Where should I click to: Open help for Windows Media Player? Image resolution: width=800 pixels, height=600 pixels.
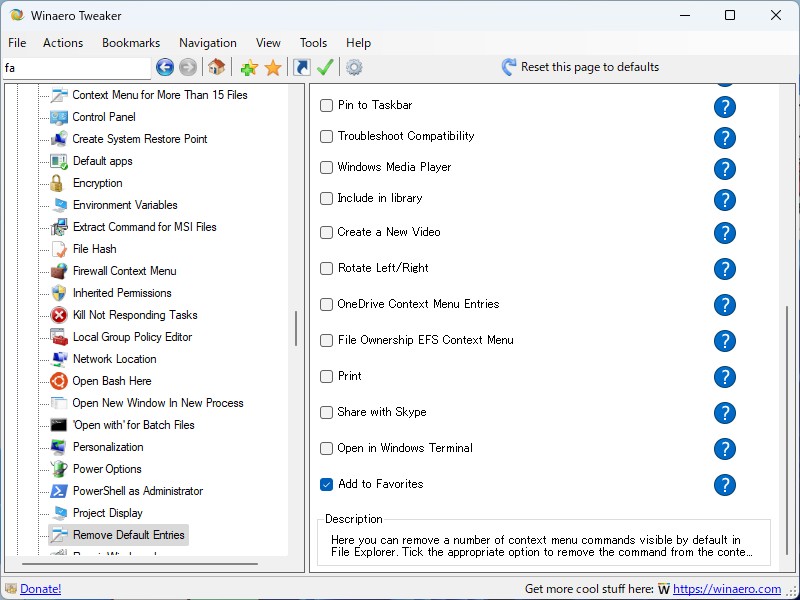click(x=724, y=169)
